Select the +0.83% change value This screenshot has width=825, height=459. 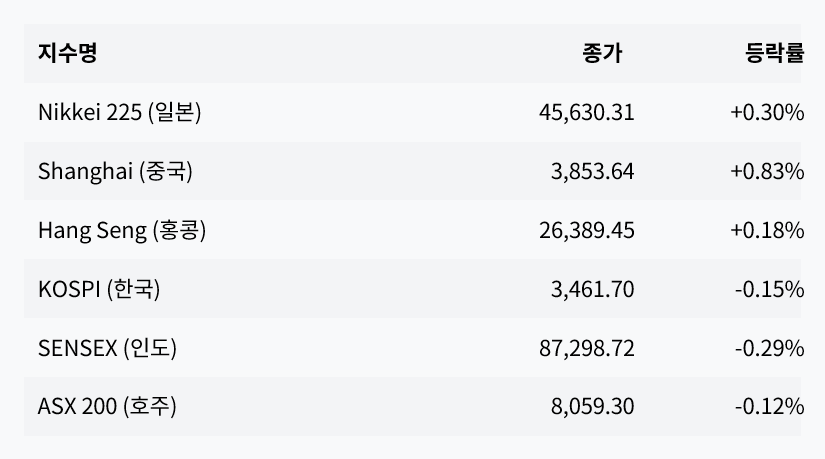pos(767,171)
